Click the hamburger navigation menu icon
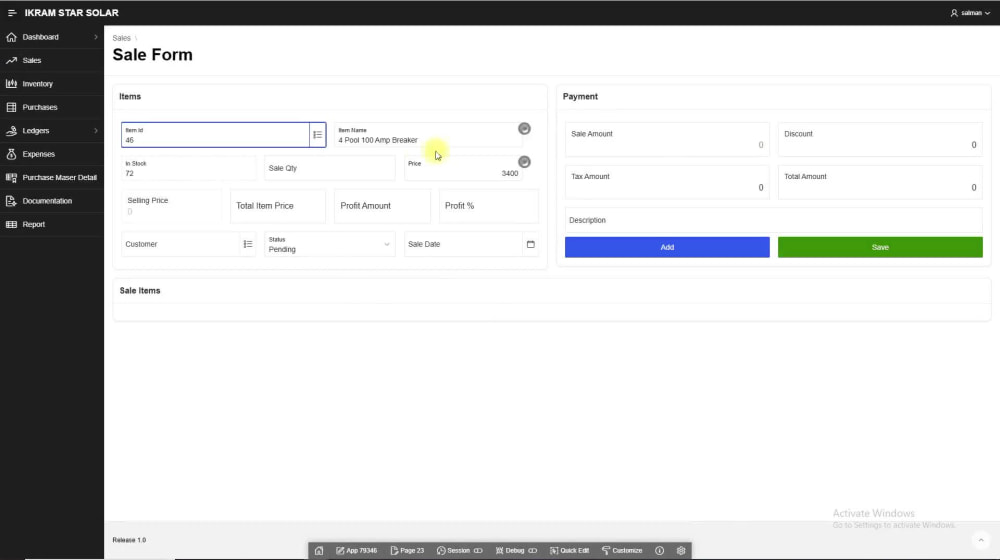1000x560 pixels. [x=11, y=13]
